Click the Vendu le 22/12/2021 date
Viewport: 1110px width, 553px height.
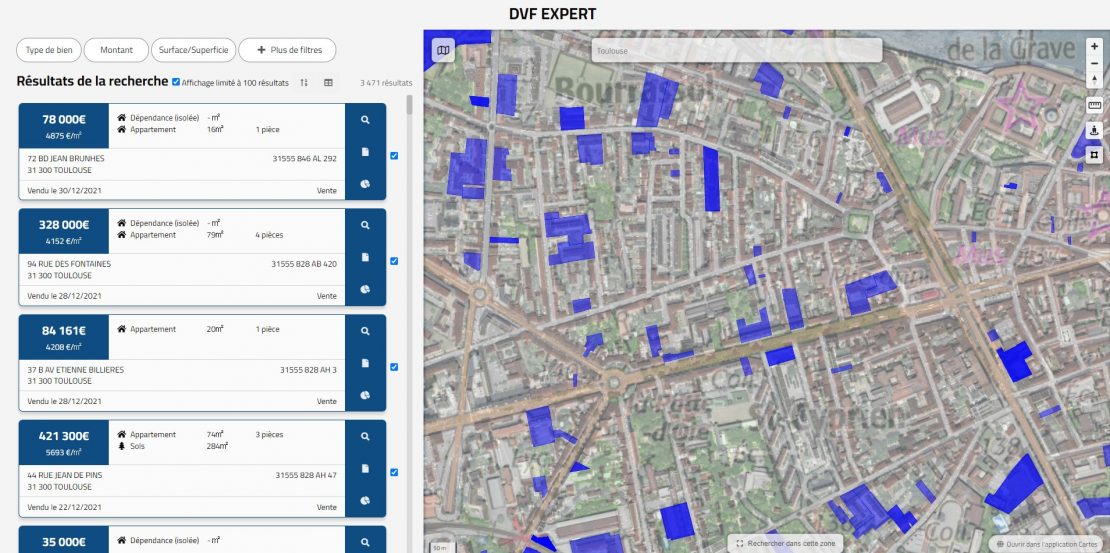pos(64,507)
